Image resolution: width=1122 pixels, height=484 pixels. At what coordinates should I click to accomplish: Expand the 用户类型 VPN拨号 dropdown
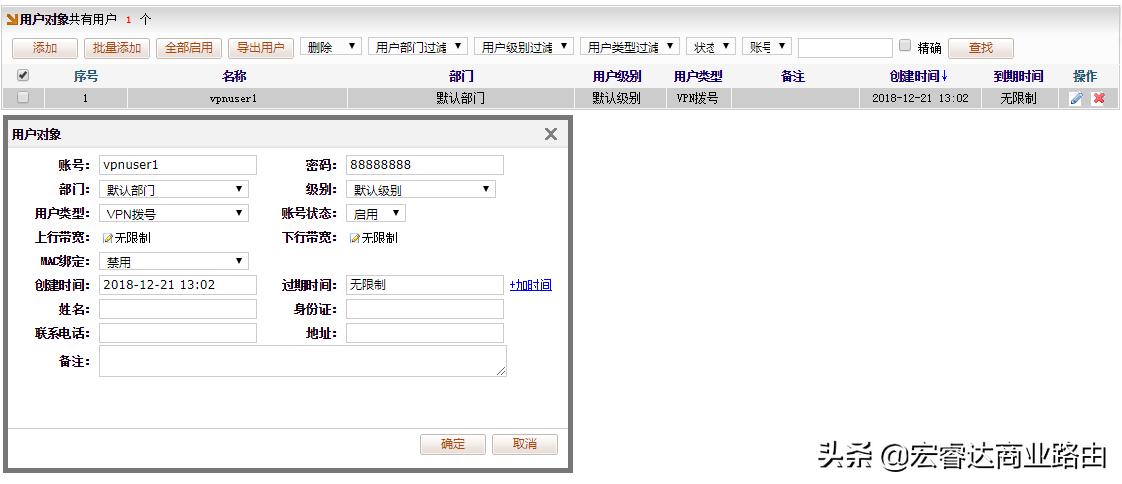pos(174,213)
